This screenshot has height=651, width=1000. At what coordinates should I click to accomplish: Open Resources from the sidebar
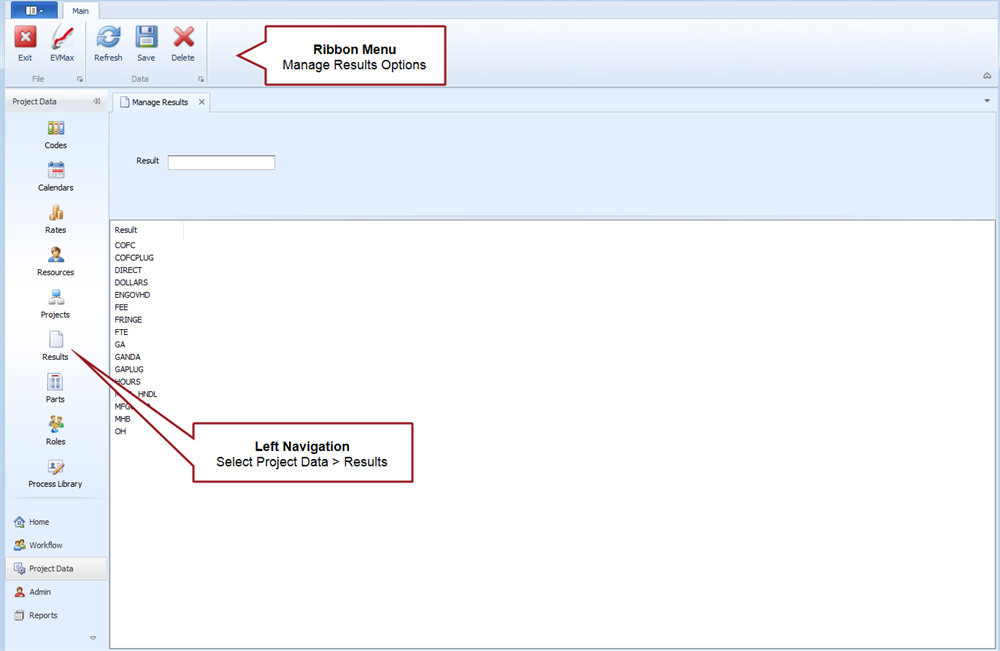pyautogui.click(x=56, y=261)
